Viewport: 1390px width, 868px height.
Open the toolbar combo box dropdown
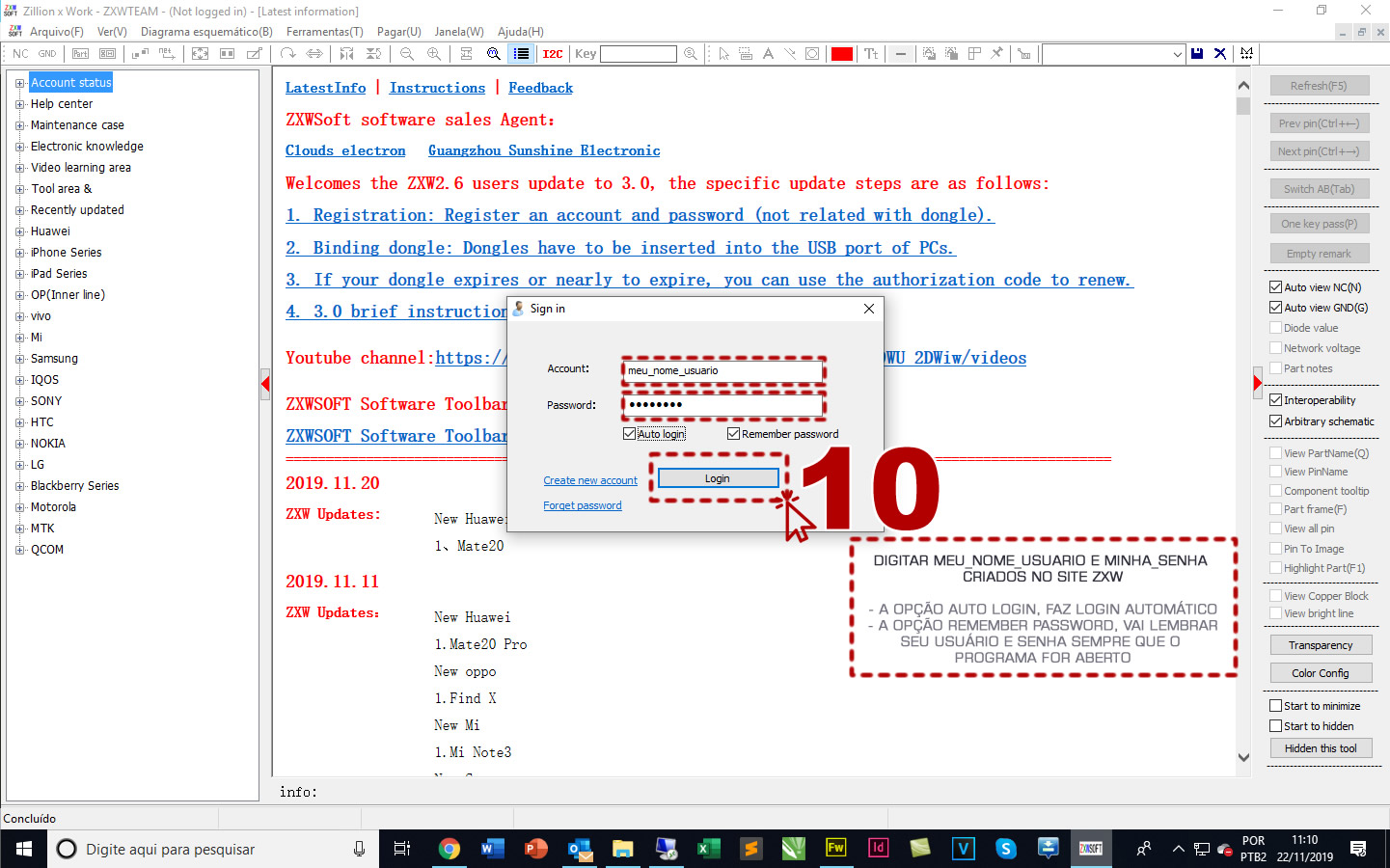pos(1177,54)
